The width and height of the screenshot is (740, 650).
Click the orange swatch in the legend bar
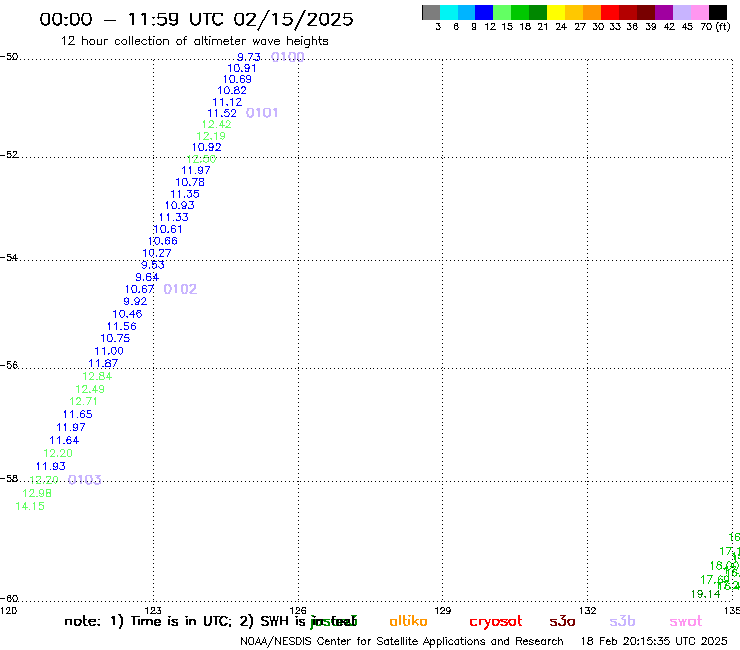point(592,12)
